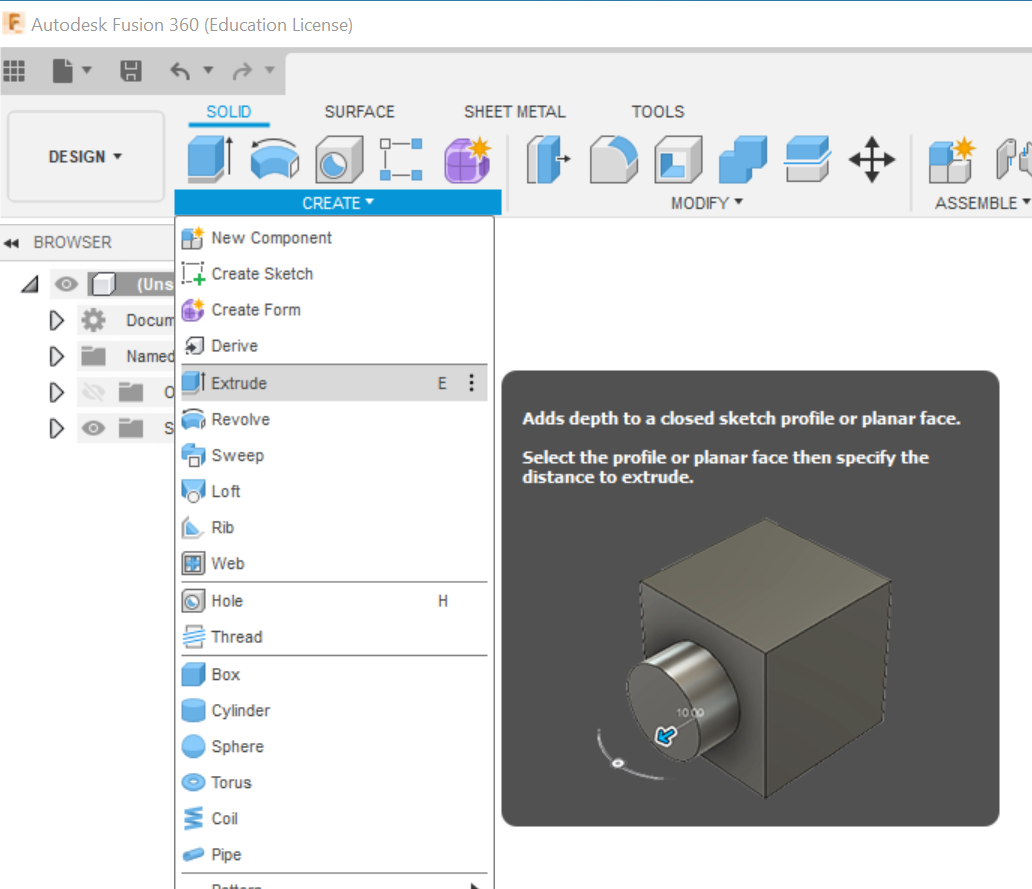Activate the Move/Copy tool

tap(871, 159)
